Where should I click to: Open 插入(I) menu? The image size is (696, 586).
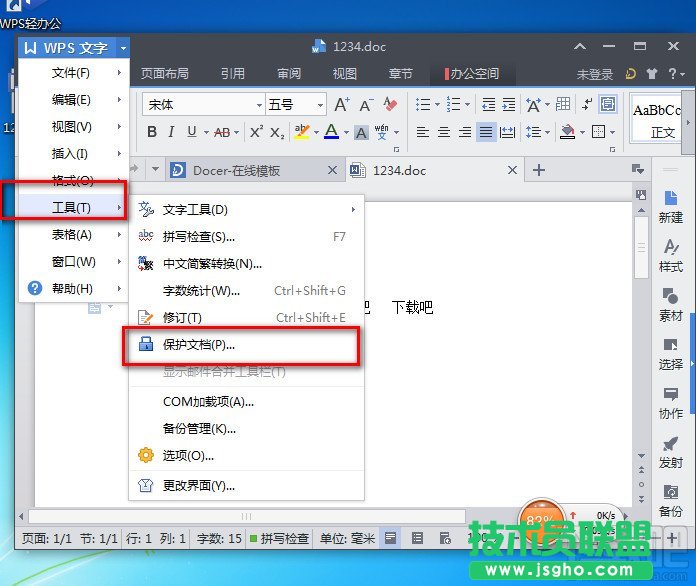click(74, 154)
